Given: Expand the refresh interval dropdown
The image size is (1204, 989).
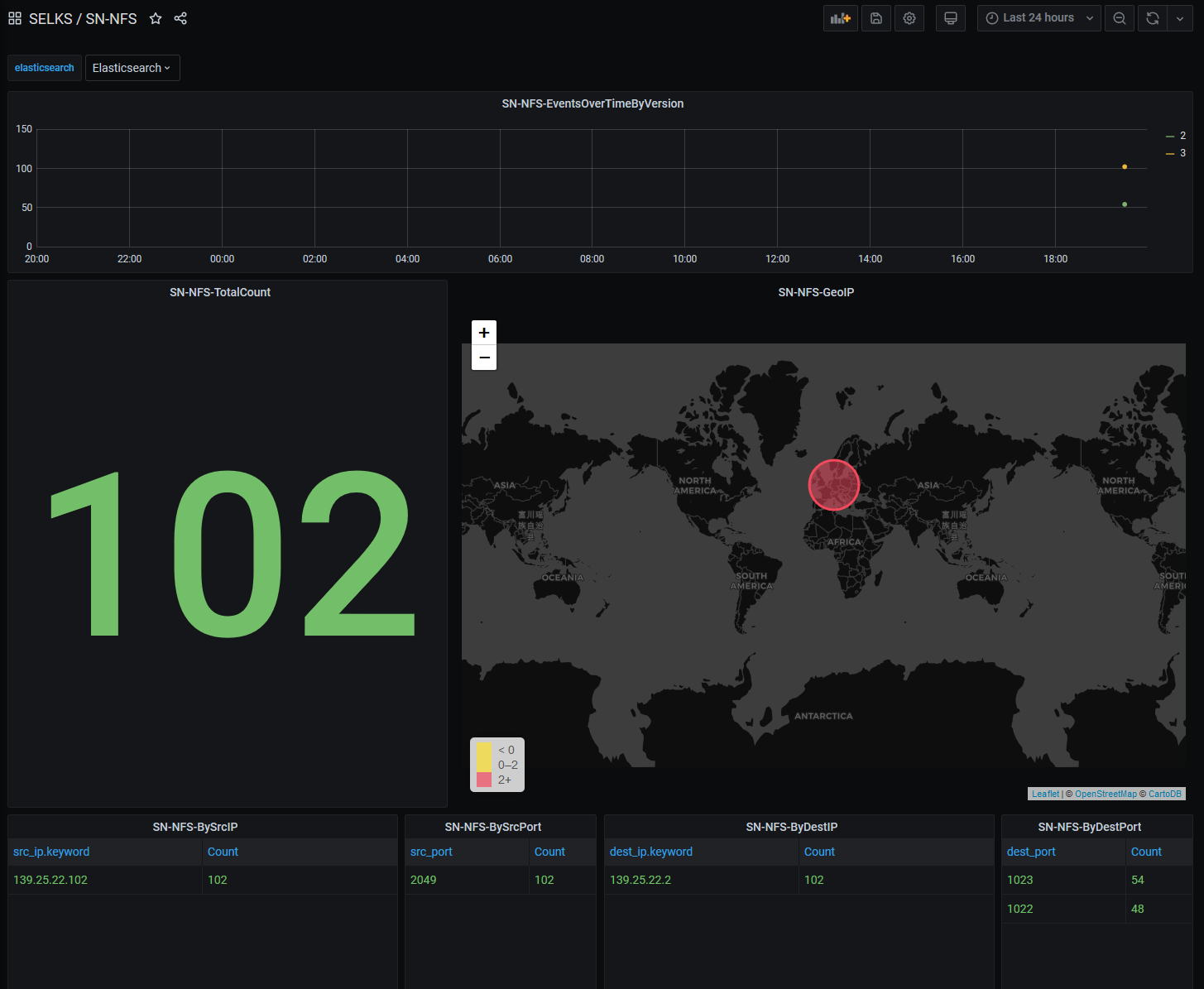Looking at the screenshot, I should click(1180, 18).
